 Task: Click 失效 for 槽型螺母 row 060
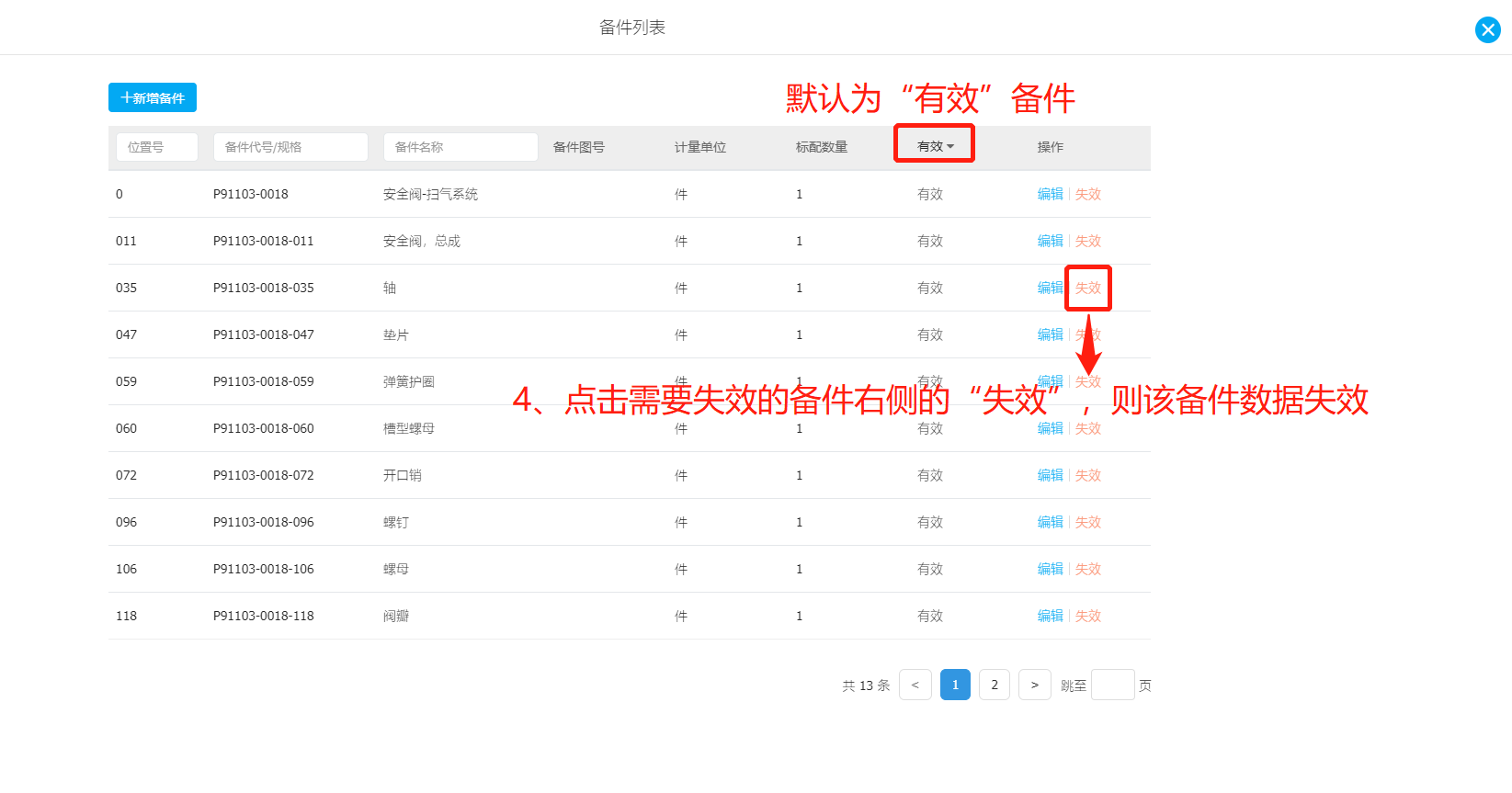click(1088, 428)
